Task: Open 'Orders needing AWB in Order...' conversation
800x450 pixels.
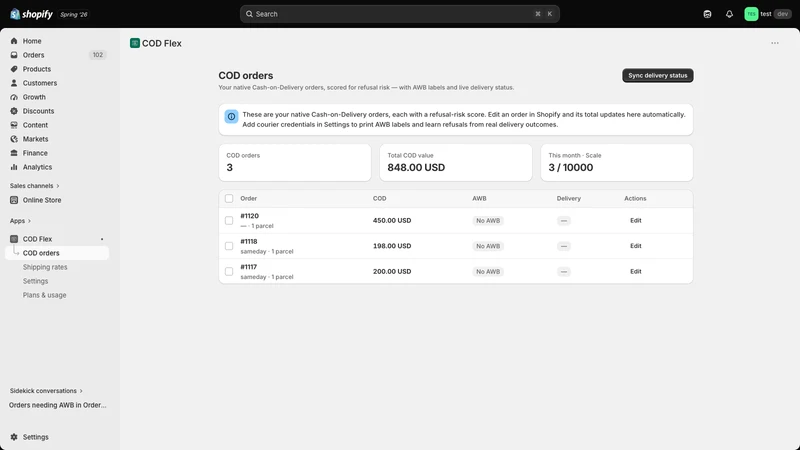Action: 58,405
